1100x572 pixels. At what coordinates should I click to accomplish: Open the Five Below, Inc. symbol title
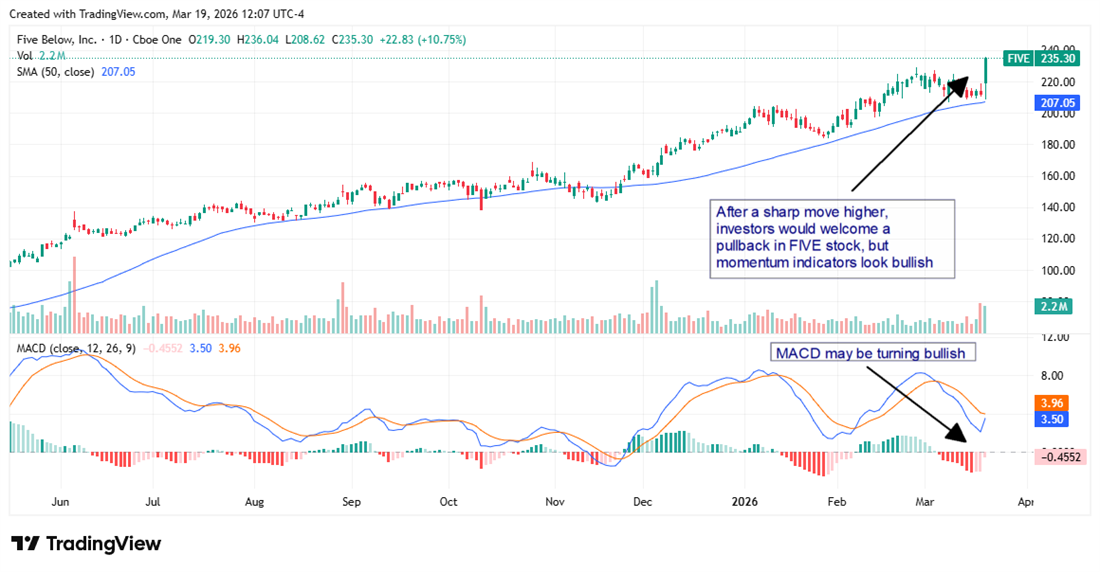pos(56,40)
